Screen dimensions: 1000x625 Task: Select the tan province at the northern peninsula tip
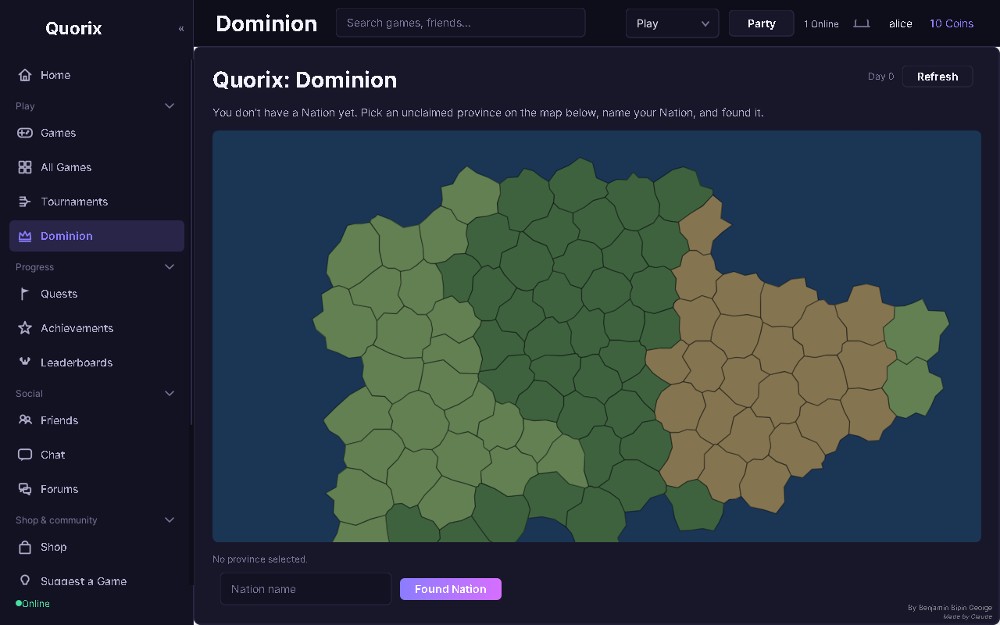tap(702, 225)
